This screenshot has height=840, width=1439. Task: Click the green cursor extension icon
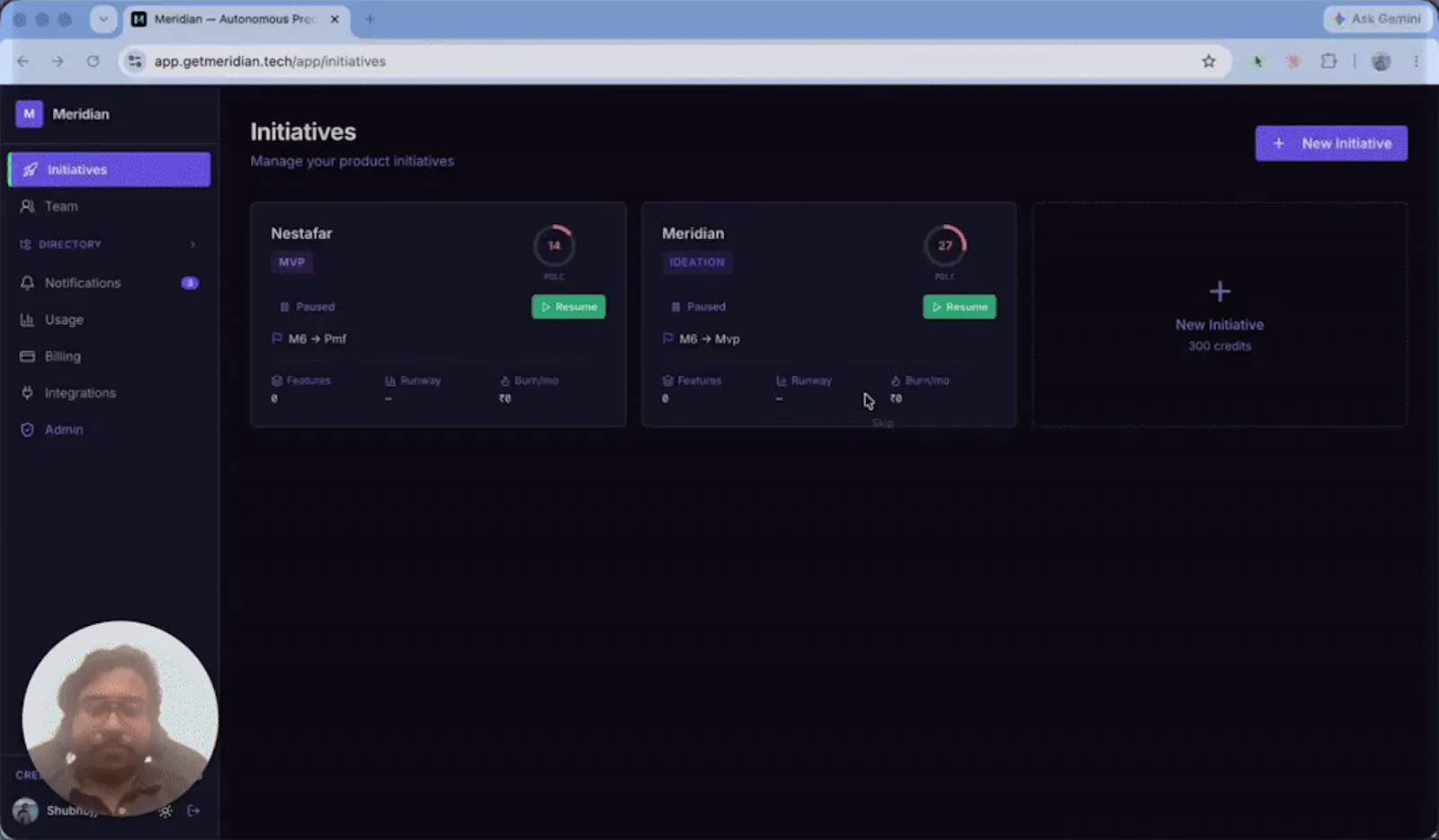point(1258,61)
